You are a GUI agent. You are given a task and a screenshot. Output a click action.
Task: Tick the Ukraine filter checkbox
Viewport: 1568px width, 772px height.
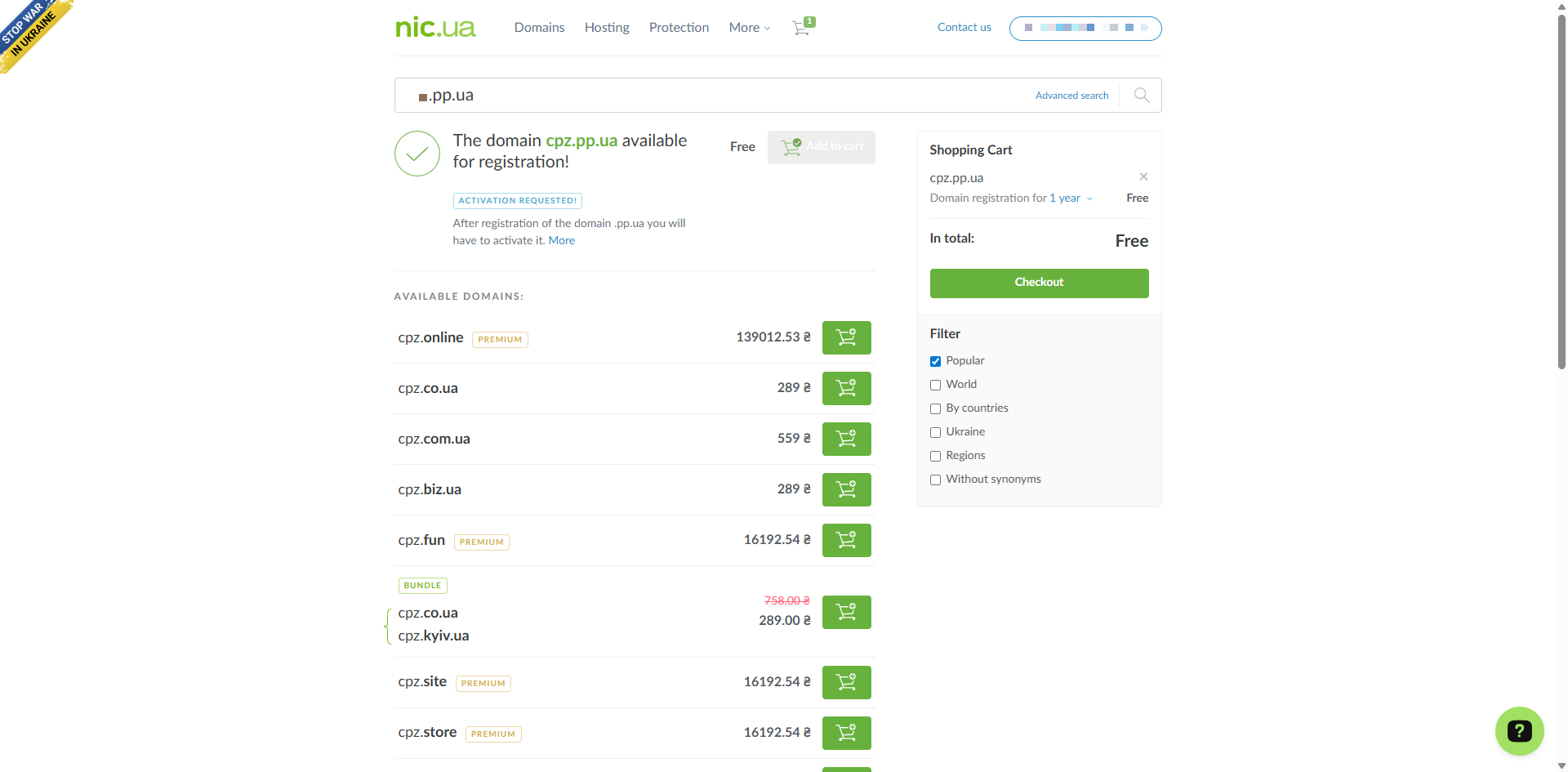936,432
